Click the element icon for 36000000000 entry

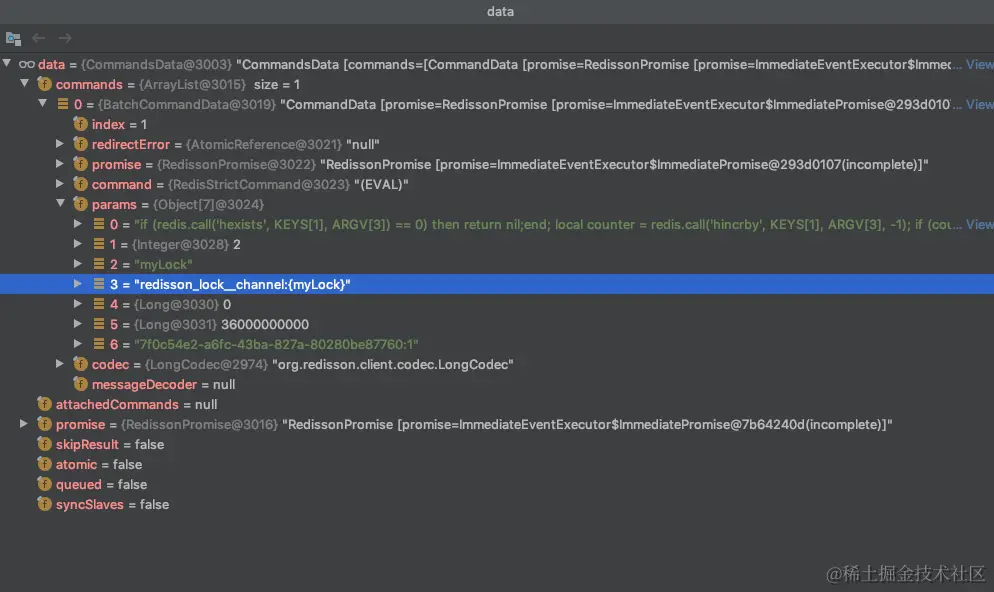99,324
